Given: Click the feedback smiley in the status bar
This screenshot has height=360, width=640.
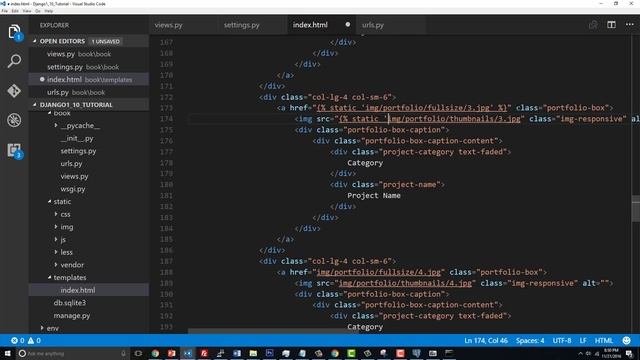Looking at the screenshot, I should [626, 340].
